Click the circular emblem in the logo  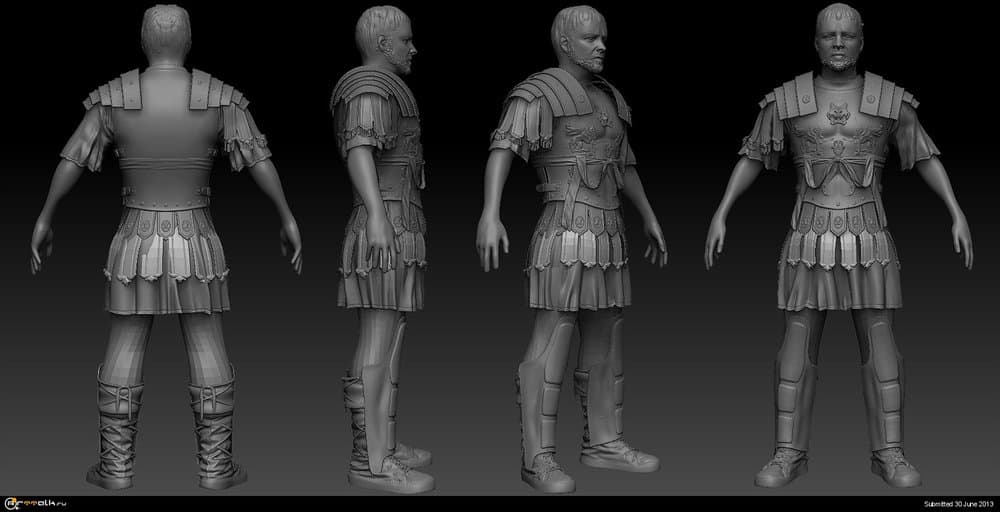(x=11, y=502)
